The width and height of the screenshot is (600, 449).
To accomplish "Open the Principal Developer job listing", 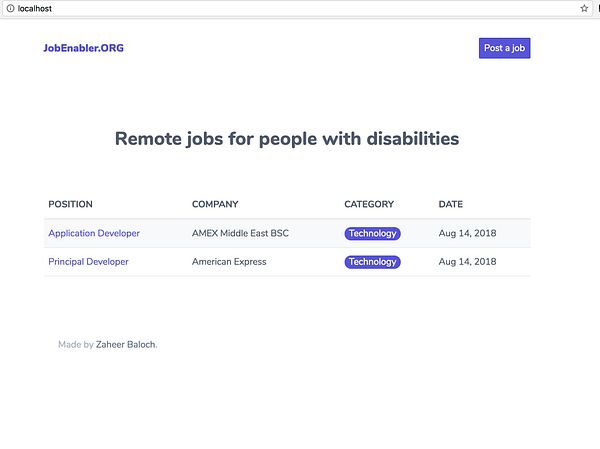I will pos(88,262).
